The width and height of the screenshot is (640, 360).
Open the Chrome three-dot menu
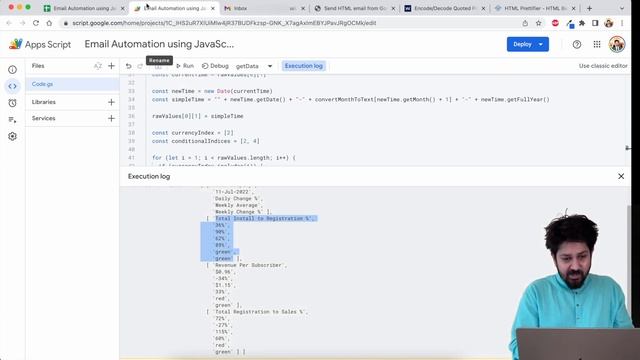tap(622, 23)
